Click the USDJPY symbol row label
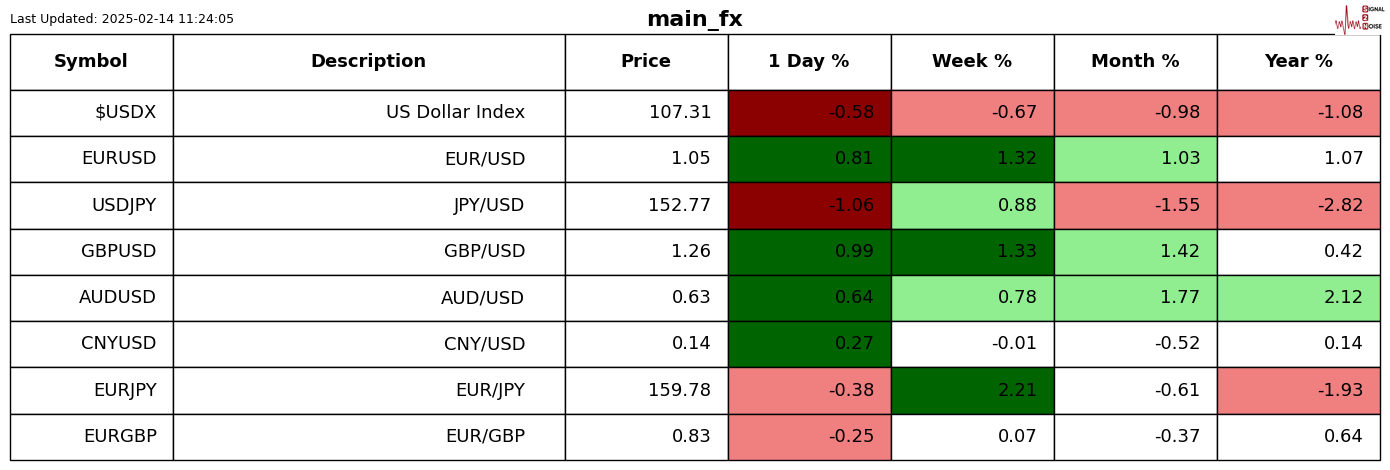1390x470 pixels. tap(124, 206)
